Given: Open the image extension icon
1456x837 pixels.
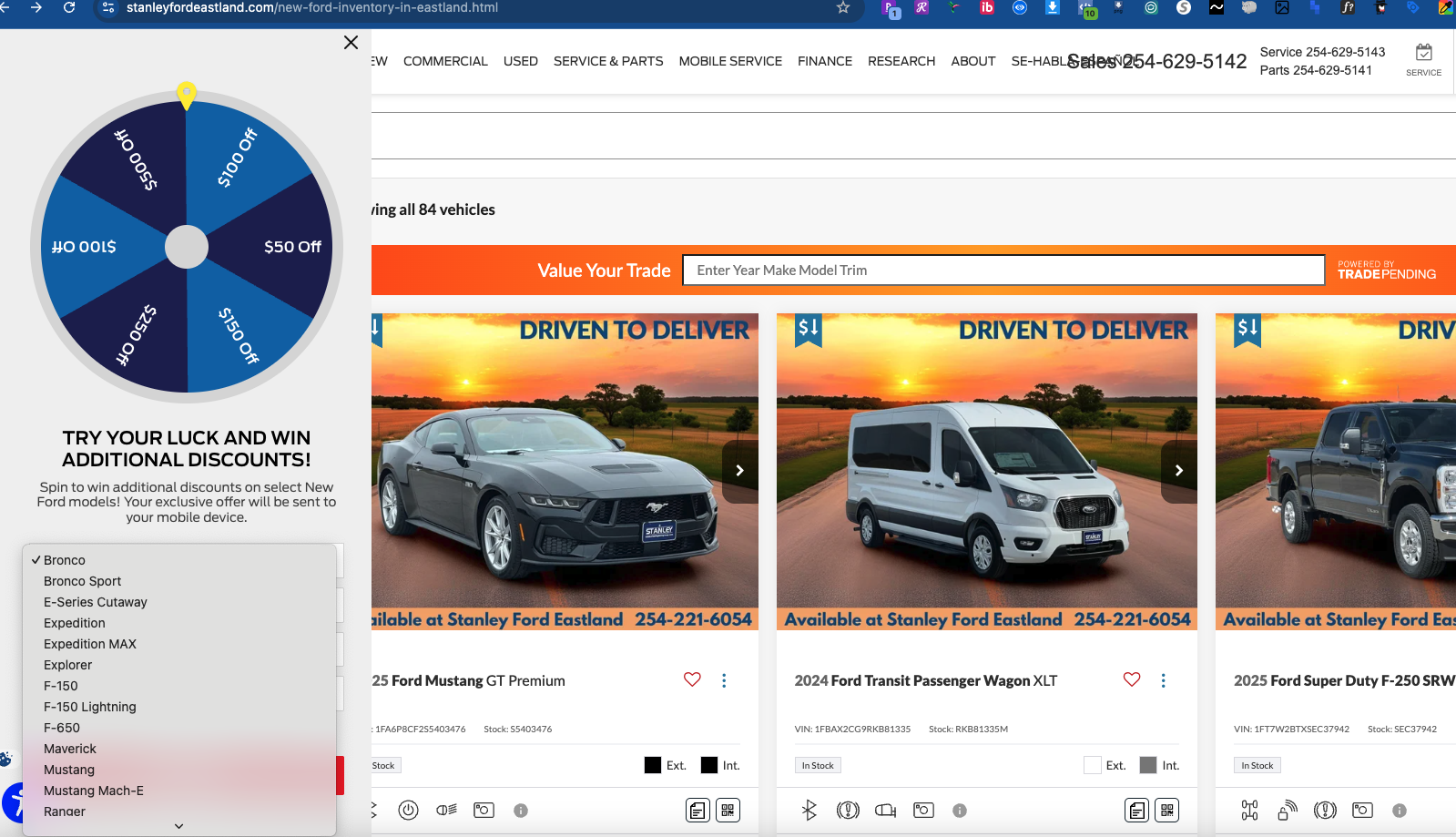Looking at the screenshot, I should point(1282,7).
